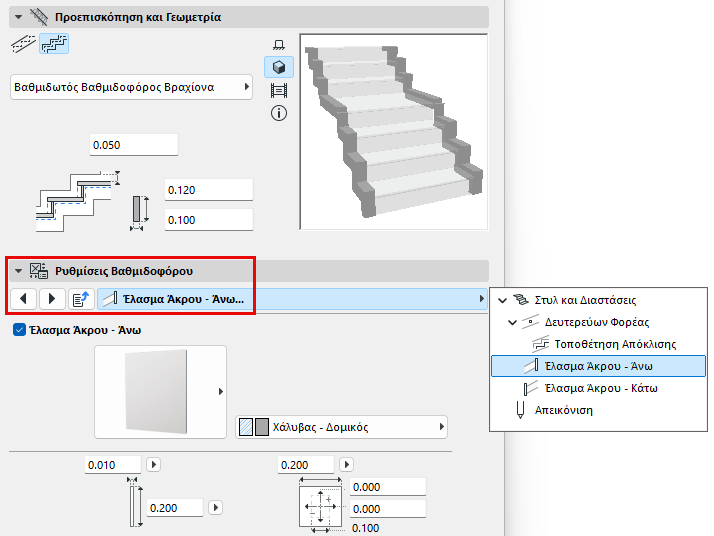Click the anchor point position diagram
This screenshot has height=536, width=714.
click(x=321, y=506)
